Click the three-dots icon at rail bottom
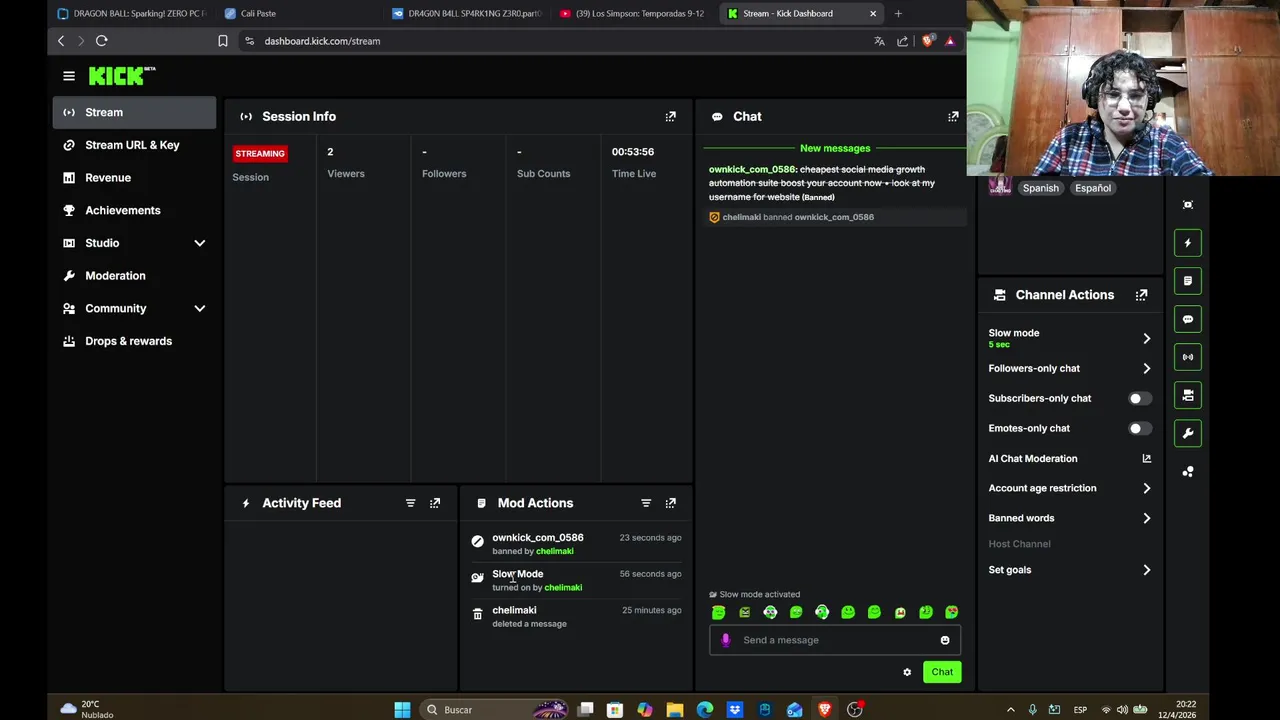This screenshot has width=1280, height=720. pyautogui.click(x=1188, y=471)
